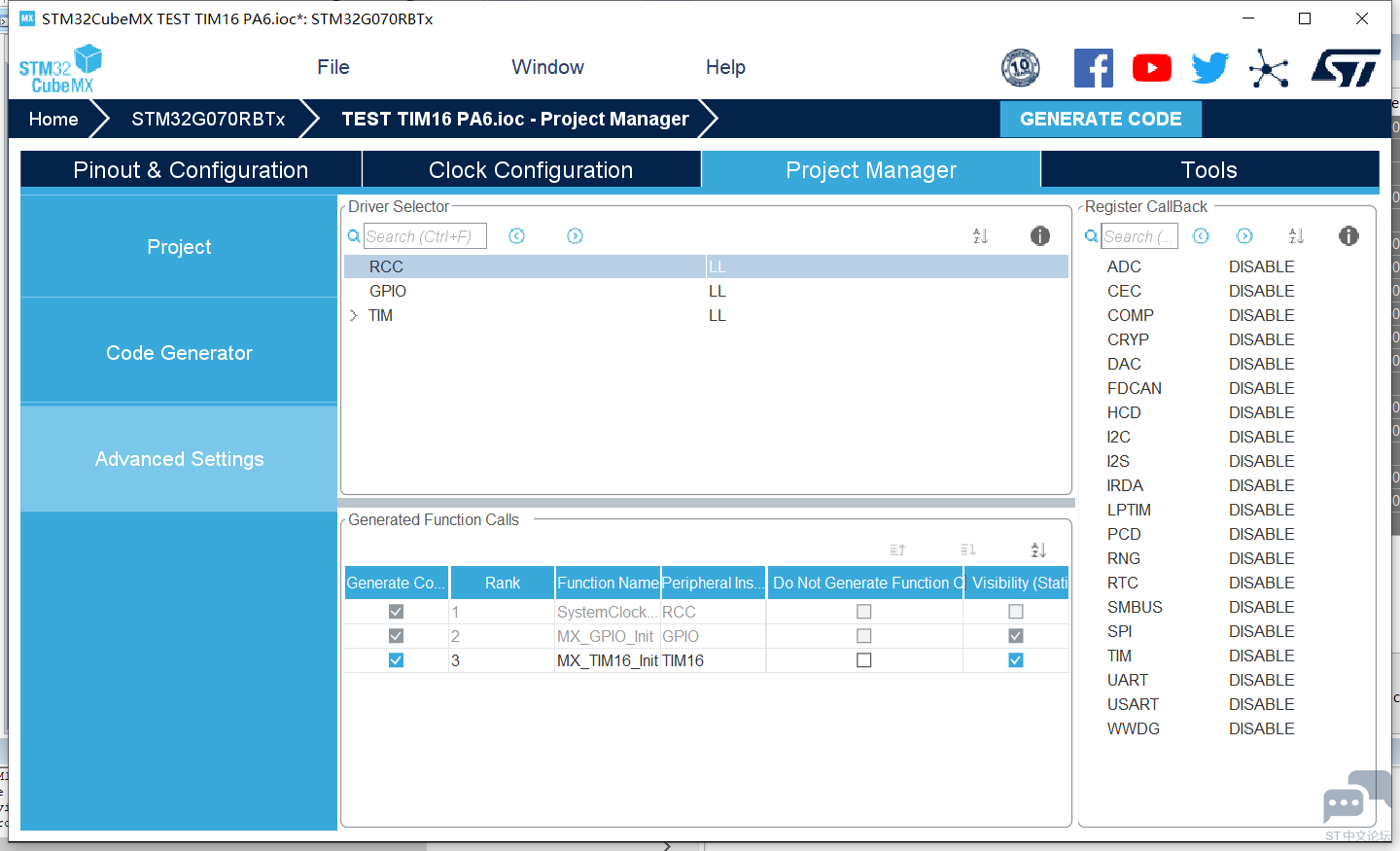Focus the Driver Selector search field
The width and height of the screenshot is (1400, 851).
click(425, 236)
